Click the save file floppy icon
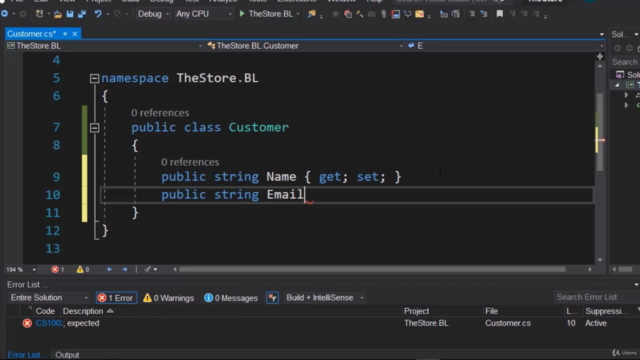Image resolution: width=640 pixels, height=360 pixels. (x=70, y=14)
